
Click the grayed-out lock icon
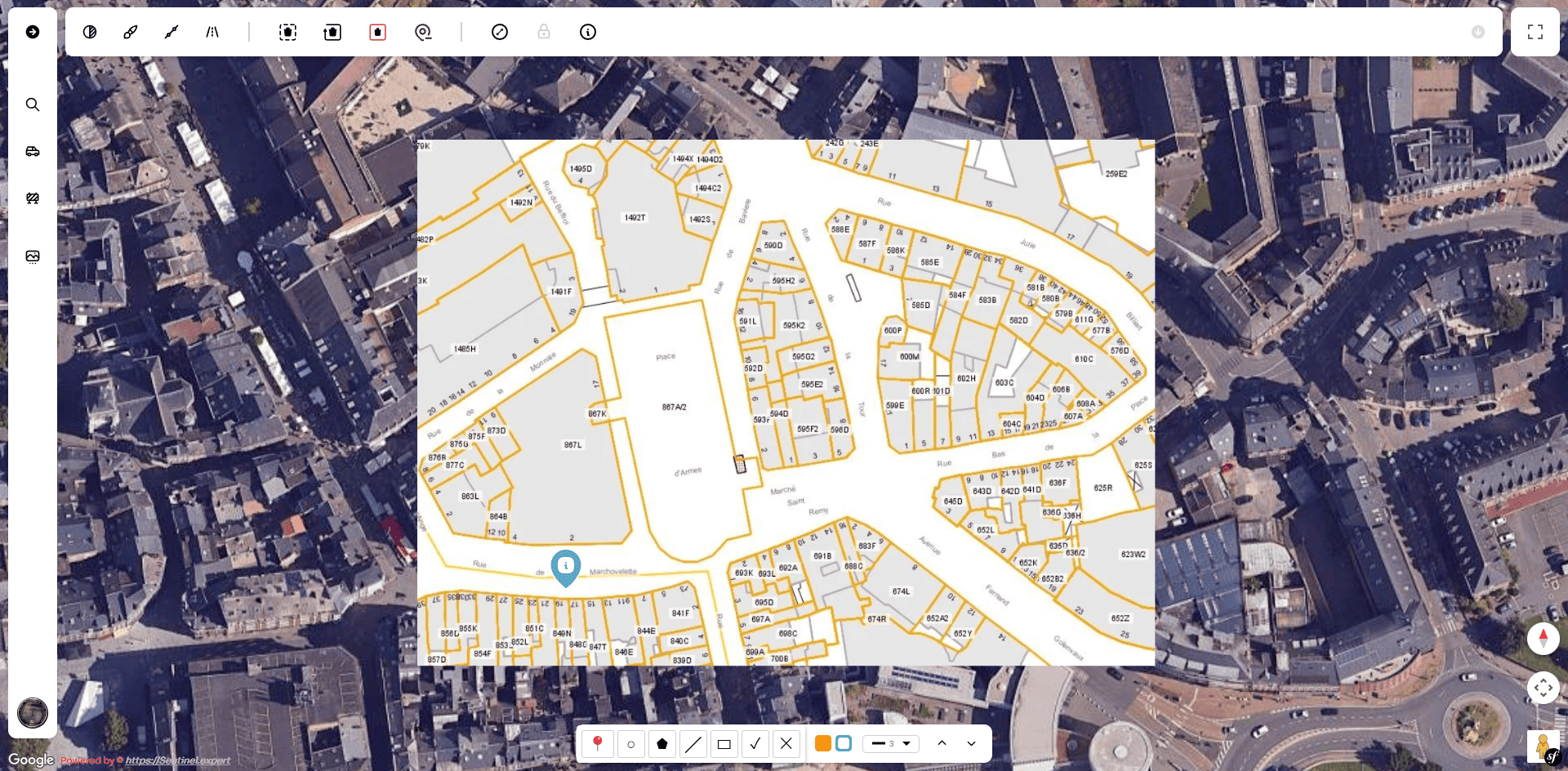pyautogui.click(x=544, y=32)
